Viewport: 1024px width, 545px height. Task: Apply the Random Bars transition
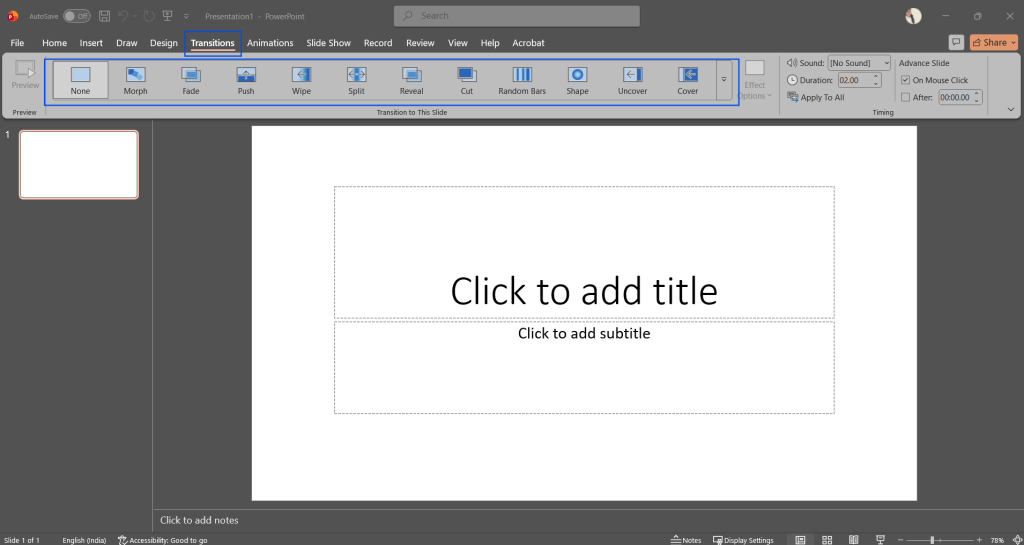[522, 80]
